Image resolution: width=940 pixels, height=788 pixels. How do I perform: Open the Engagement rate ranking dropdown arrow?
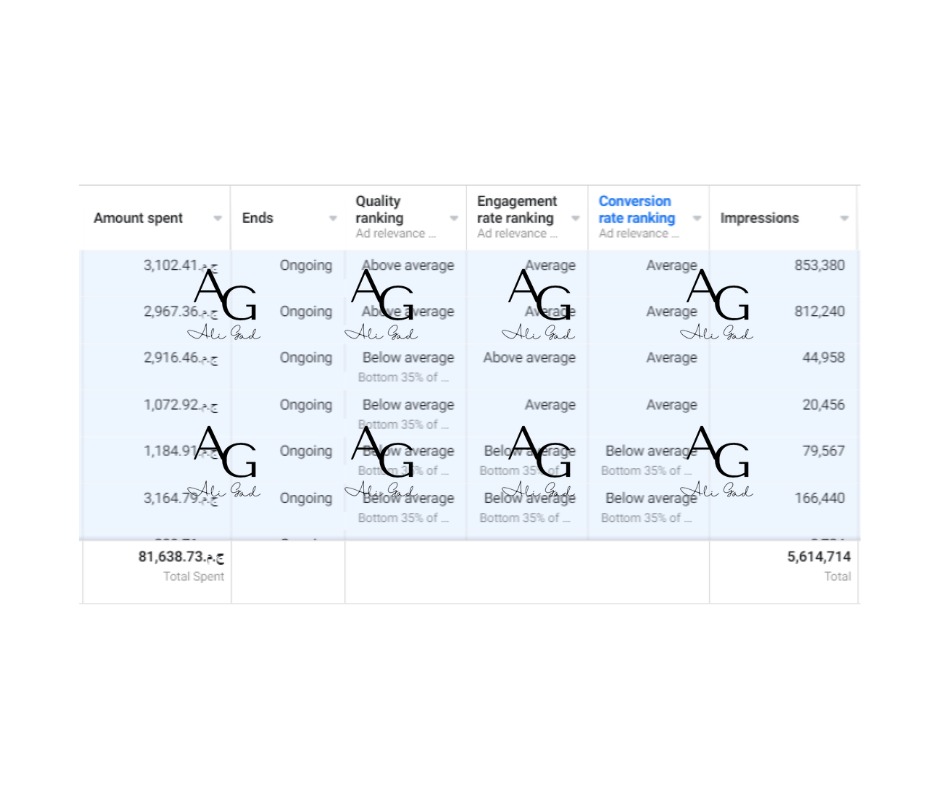[x=576, y=218]
